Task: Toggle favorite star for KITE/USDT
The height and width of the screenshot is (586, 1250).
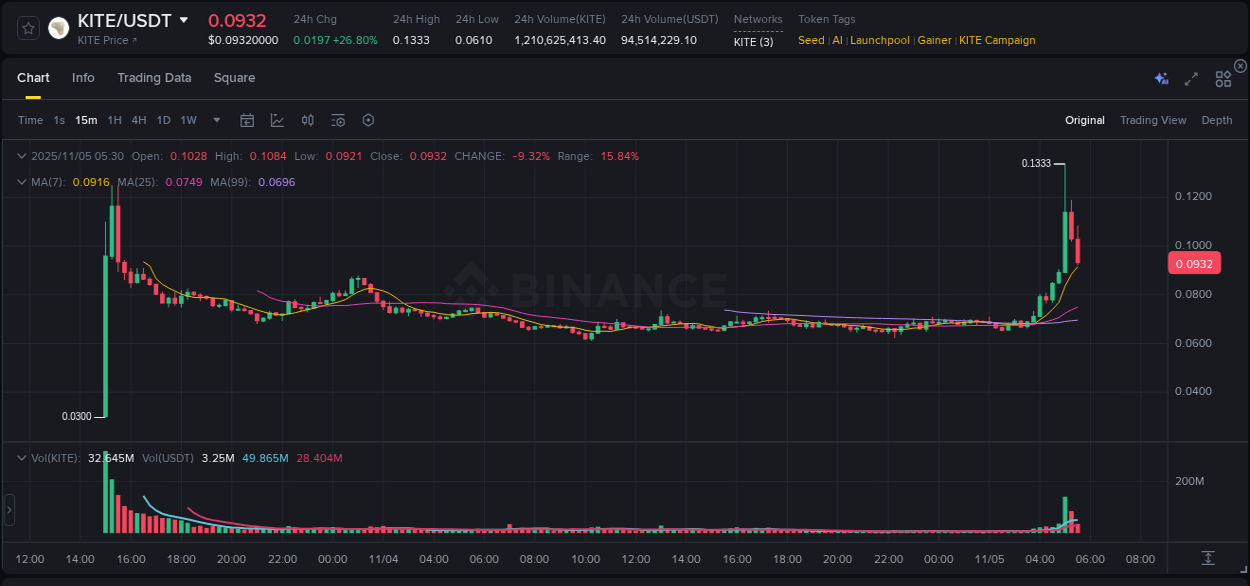Action: click(27, 27)
